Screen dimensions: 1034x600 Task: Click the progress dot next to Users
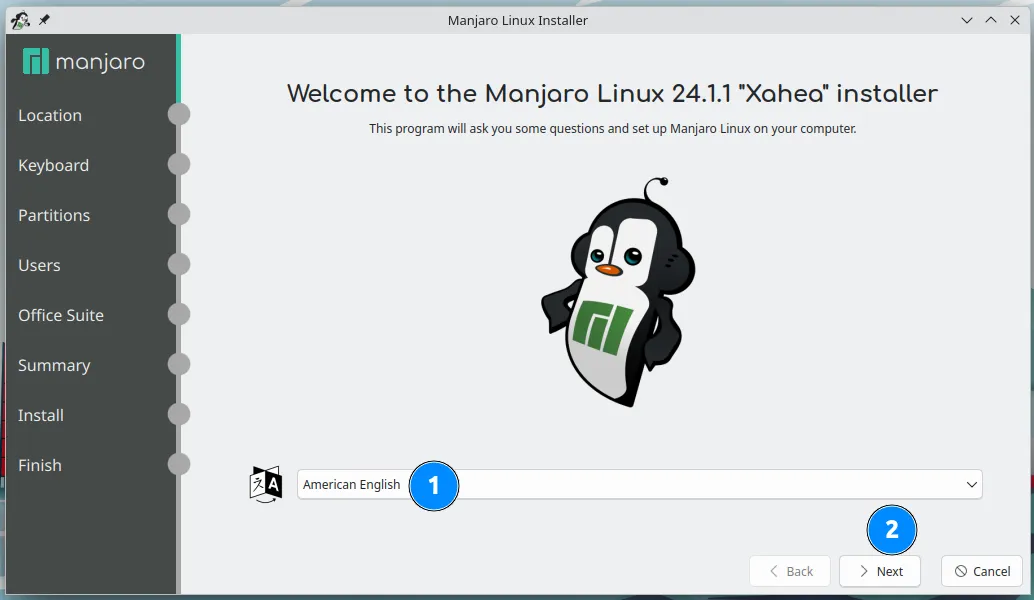click(x=179, y=264)
